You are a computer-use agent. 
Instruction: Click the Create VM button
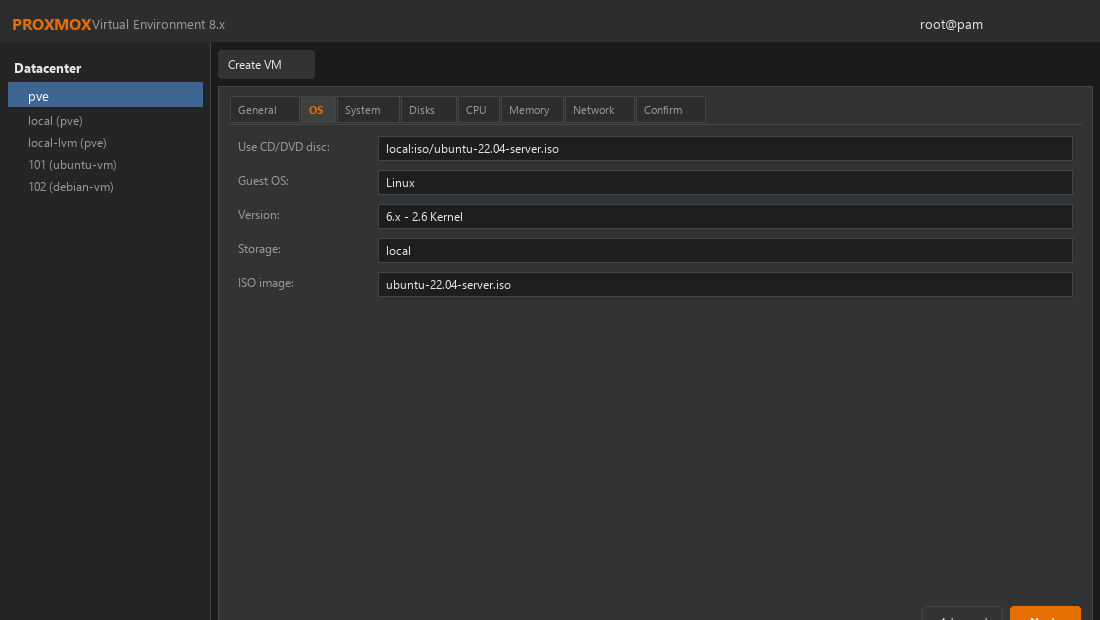coord(266,65)
